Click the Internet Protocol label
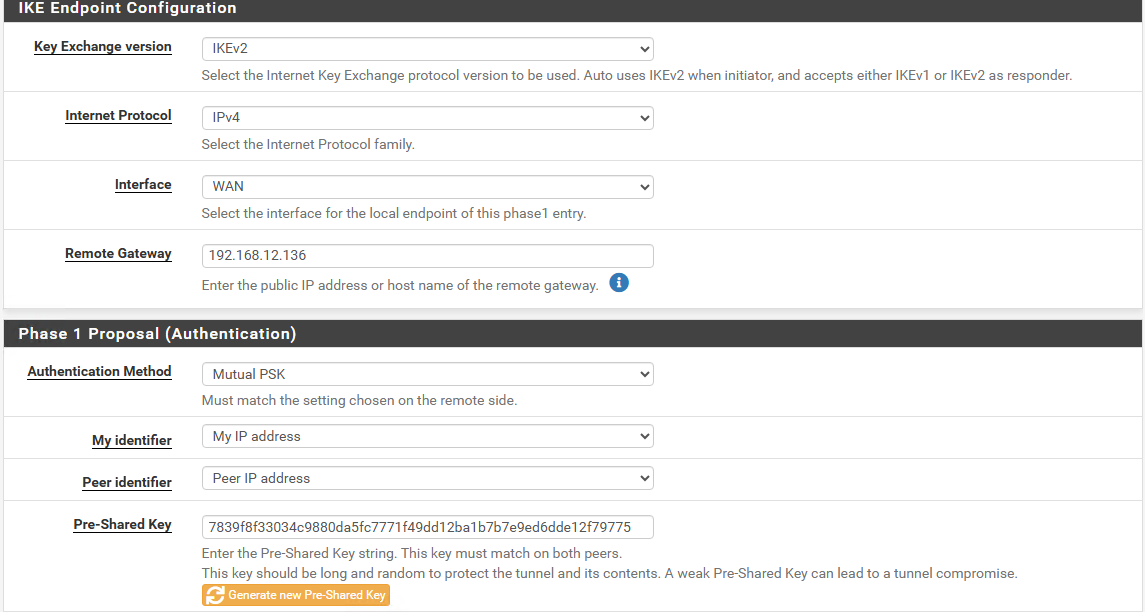 (x=118, y=115)
